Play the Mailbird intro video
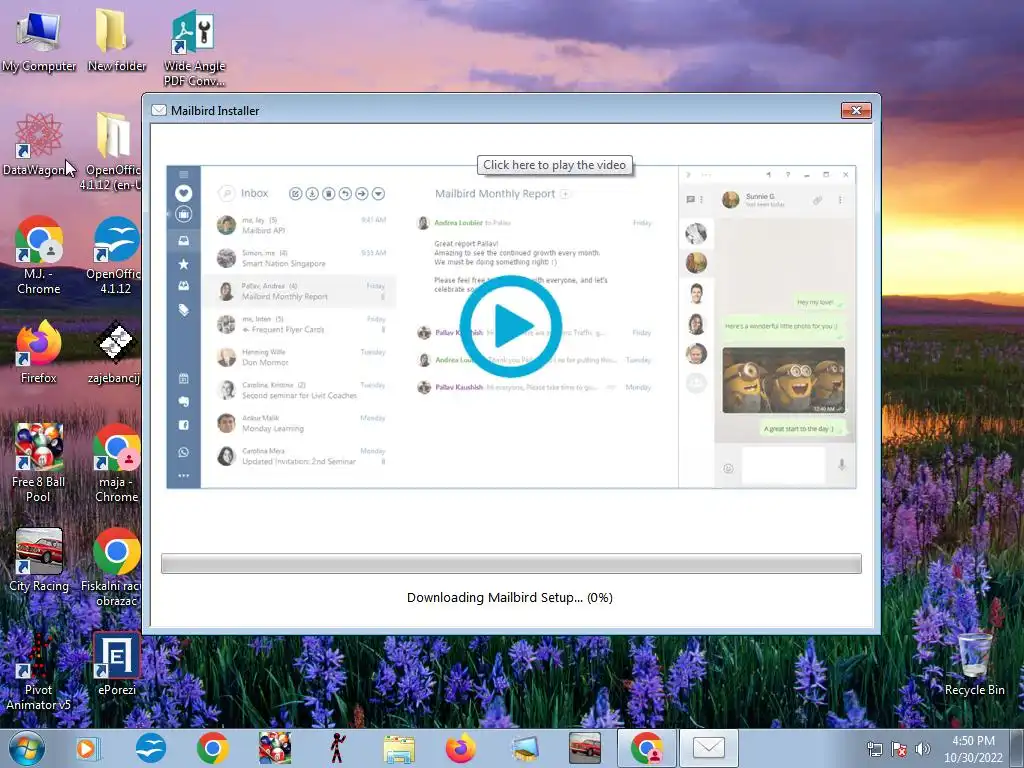The width and height of the screenshot is (1024, 768). [510, 326]
